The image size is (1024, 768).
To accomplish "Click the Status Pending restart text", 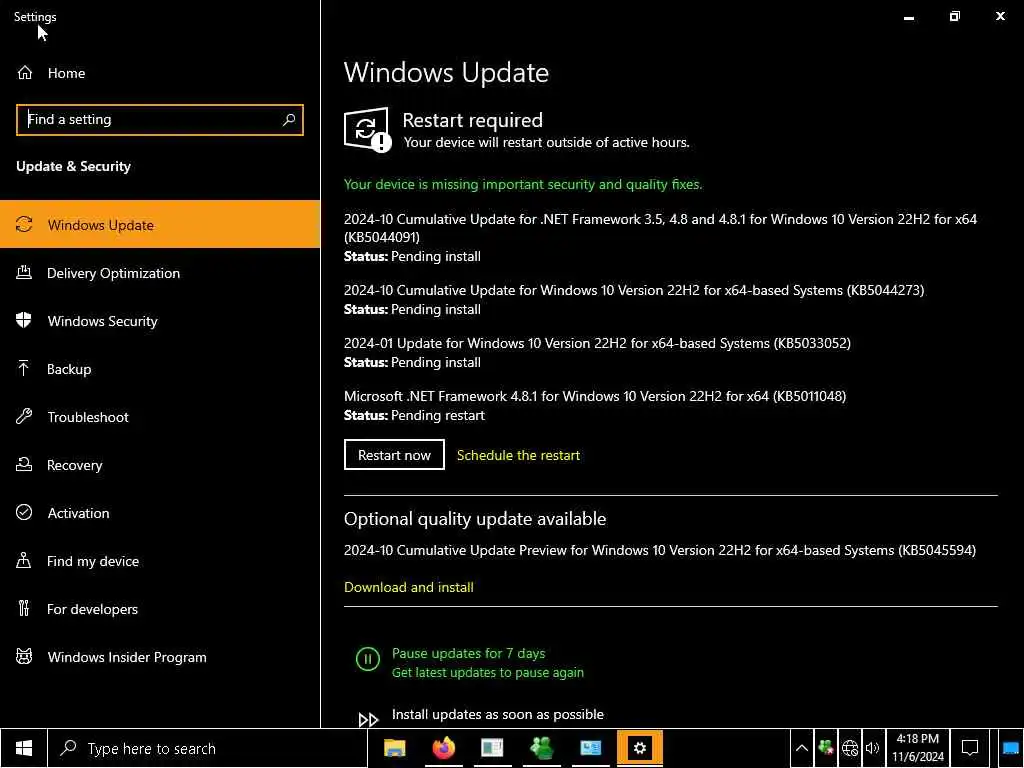I will pos(415,415).
